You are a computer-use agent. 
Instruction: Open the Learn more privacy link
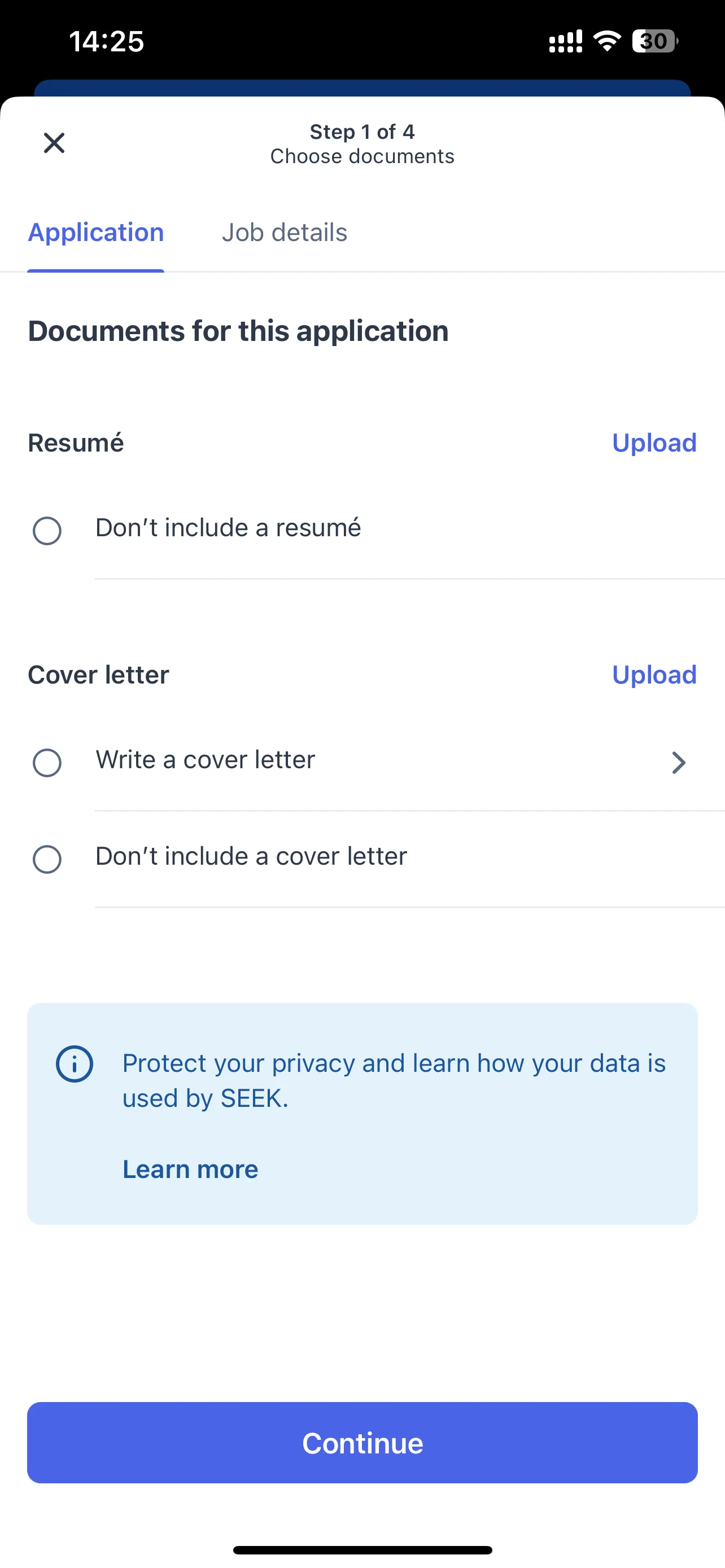point(190,1169)
